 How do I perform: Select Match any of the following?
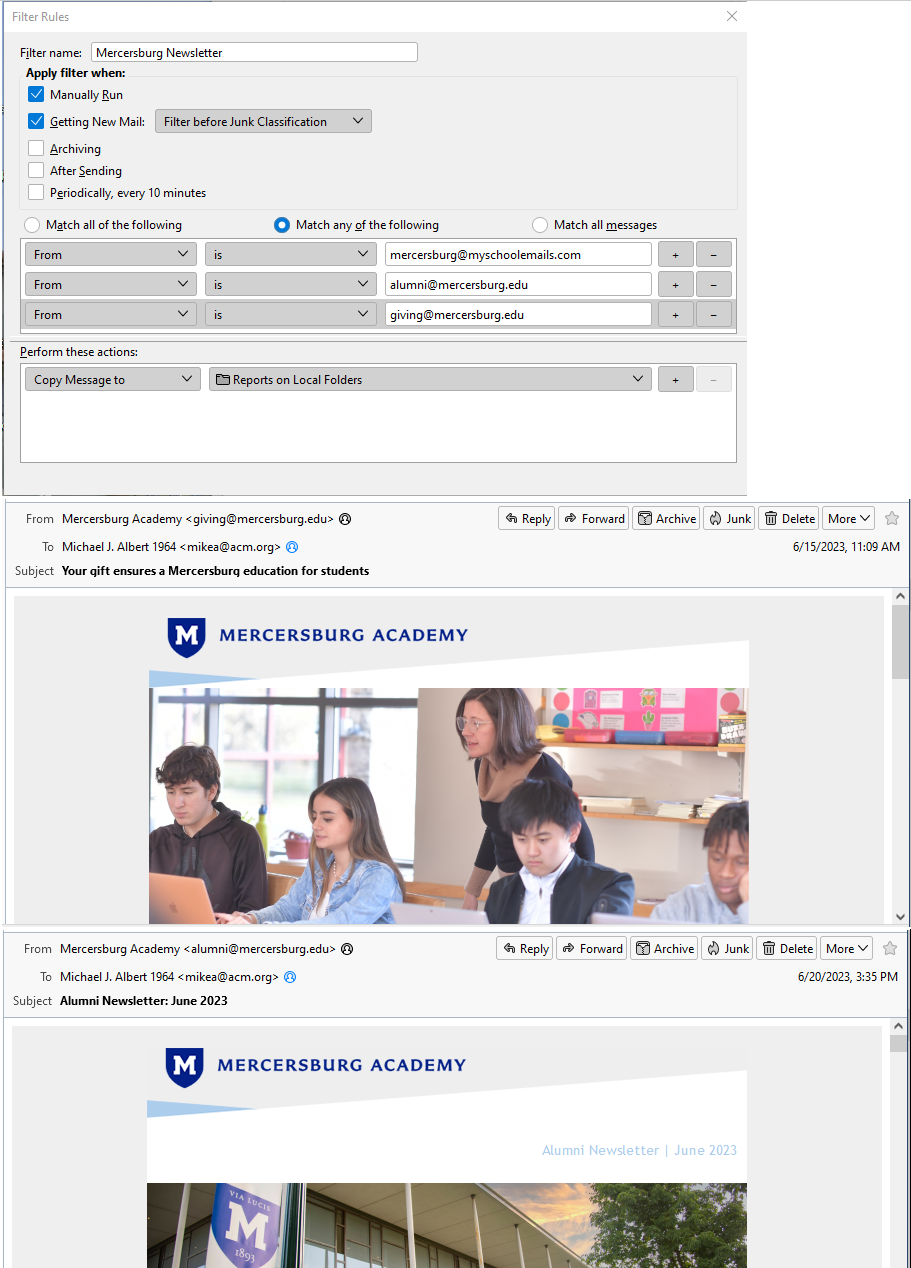[x=282, y=225]
